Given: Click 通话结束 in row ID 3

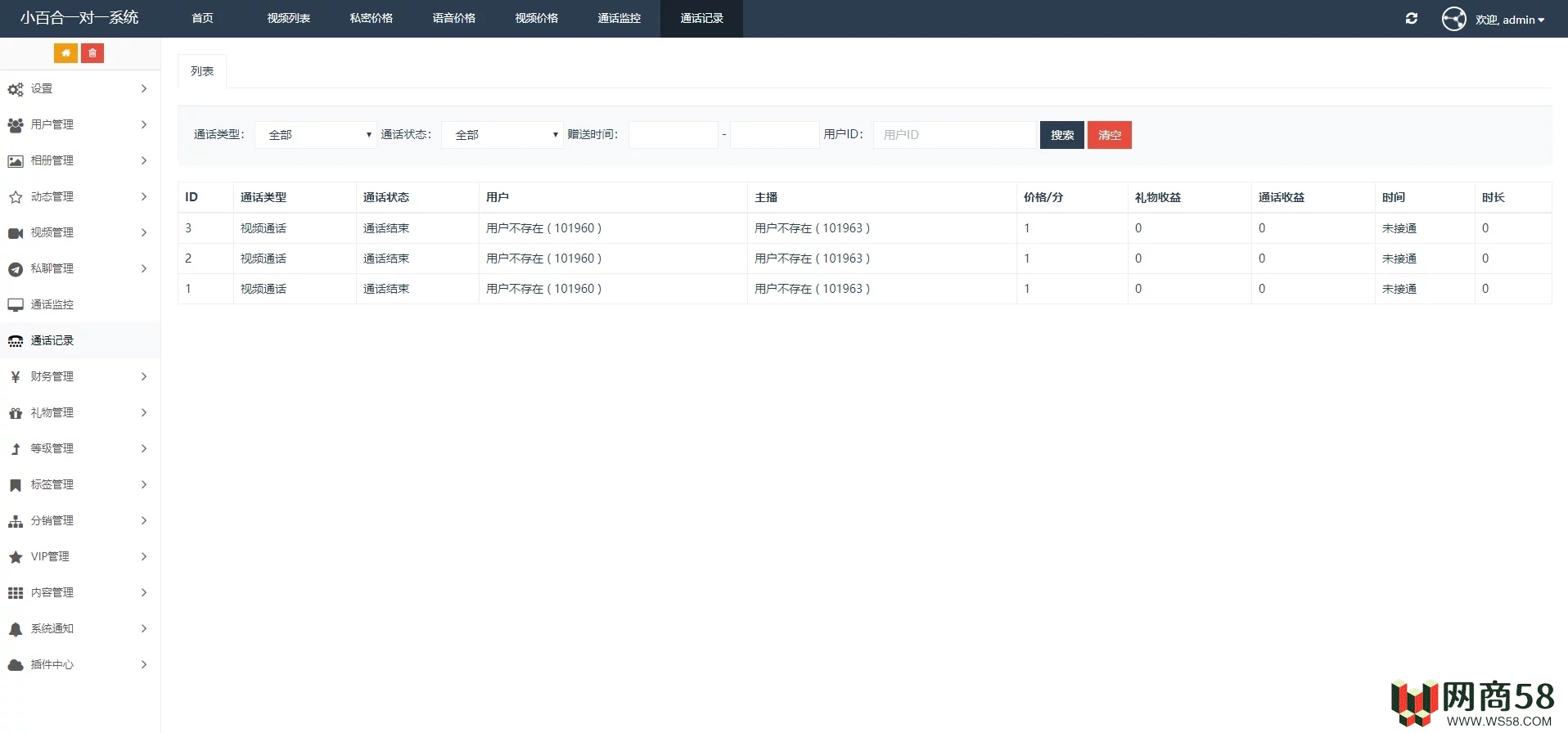Looking at the screenshot, I should pyautogui.click(x=386, y=228).
